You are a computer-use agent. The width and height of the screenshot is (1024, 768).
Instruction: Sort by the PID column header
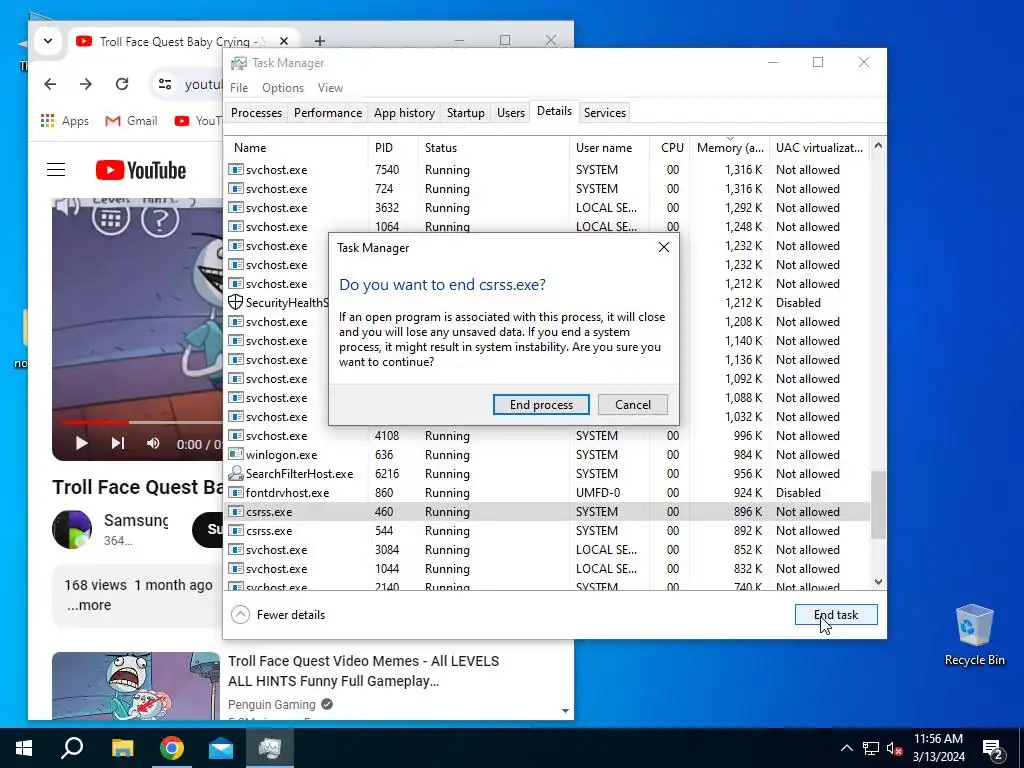coord(393,148)
